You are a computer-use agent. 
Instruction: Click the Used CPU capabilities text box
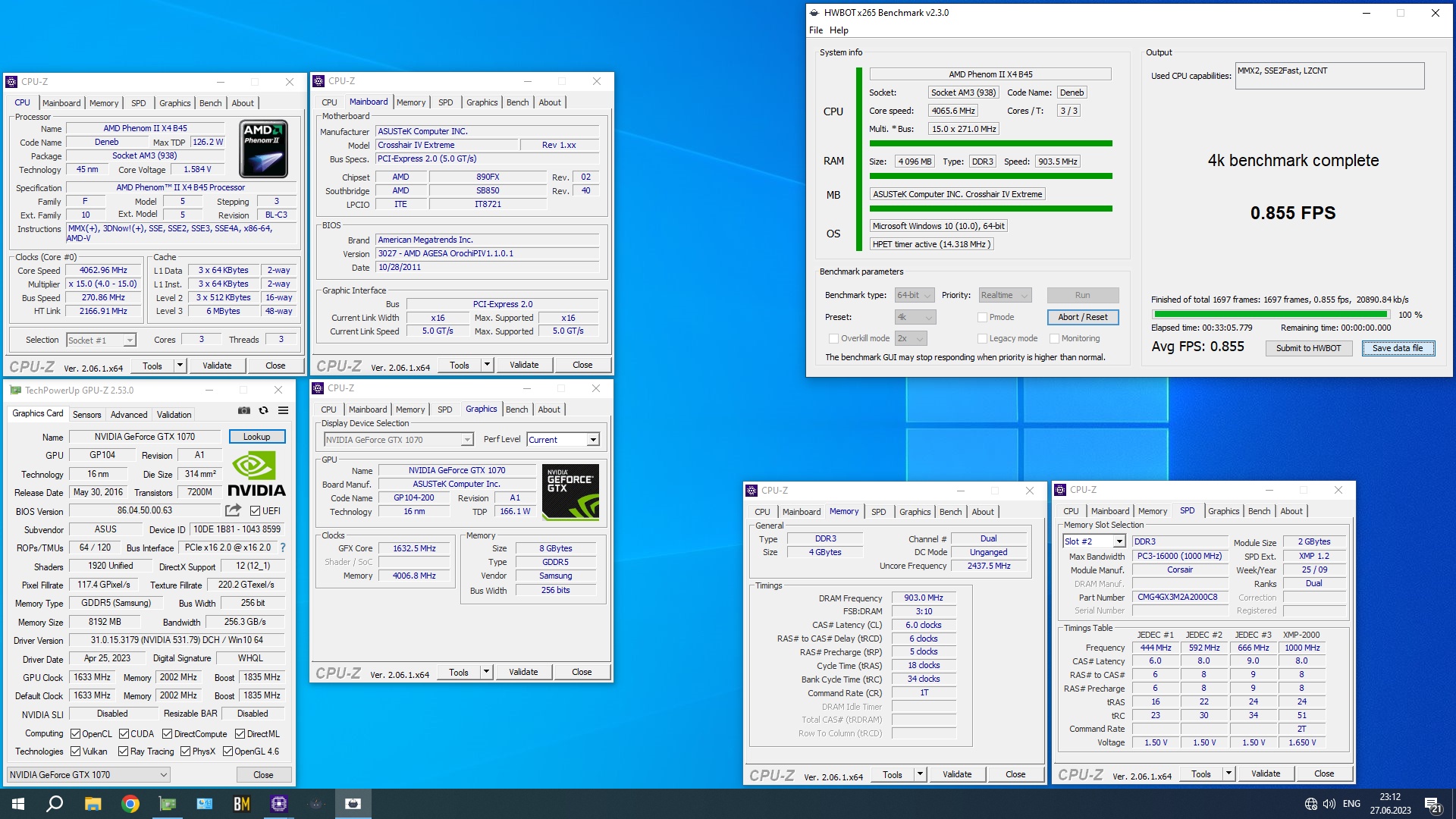tap(1329, 76)
